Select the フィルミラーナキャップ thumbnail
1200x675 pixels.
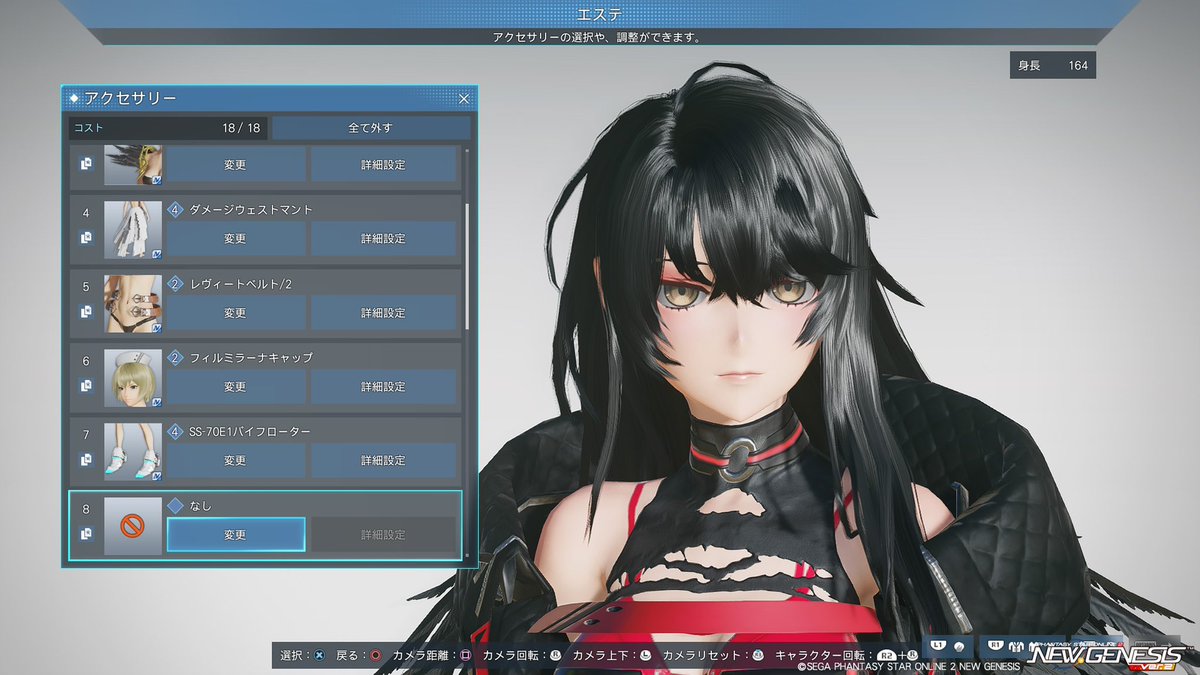click(132, 378)
